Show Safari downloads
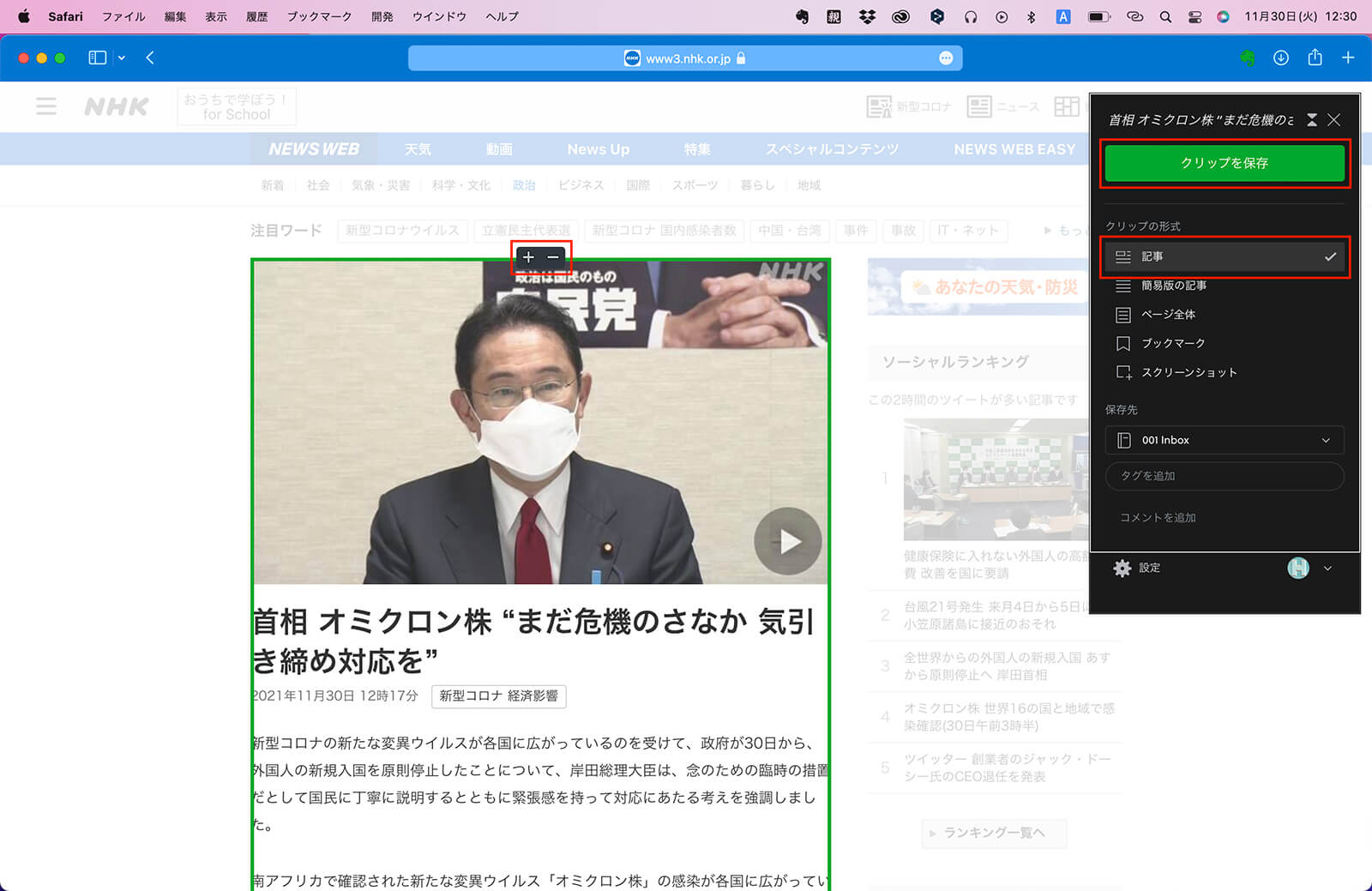 [x=1281, y=57]
